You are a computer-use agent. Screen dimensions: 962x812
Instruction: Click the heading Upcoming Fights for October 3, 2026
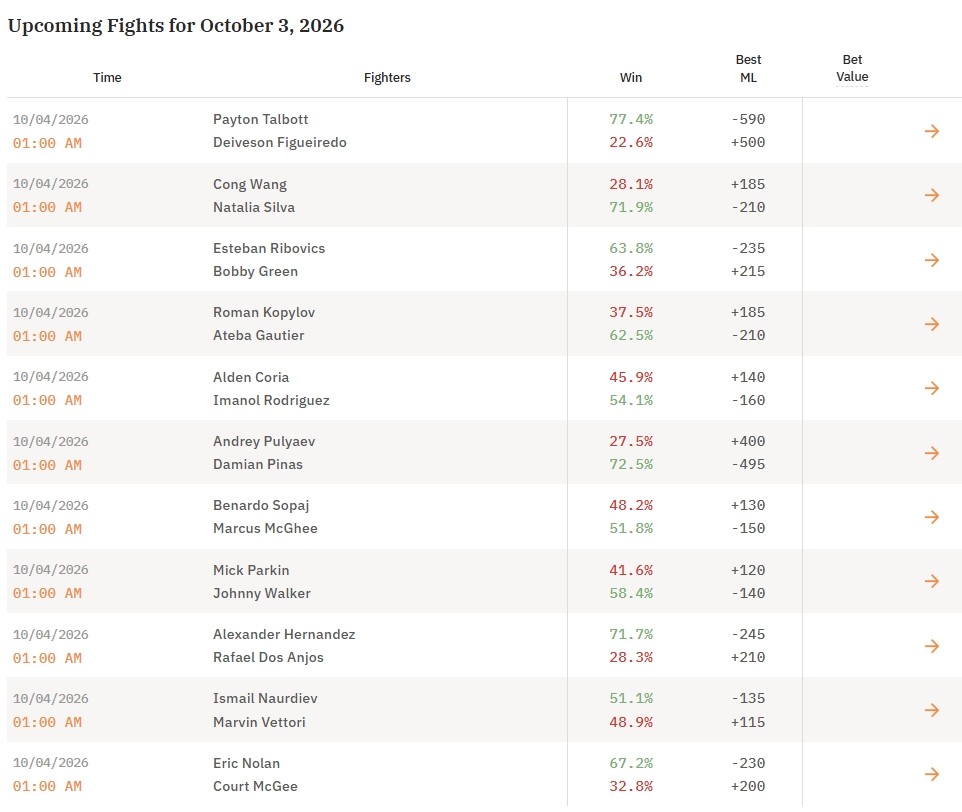176,26
